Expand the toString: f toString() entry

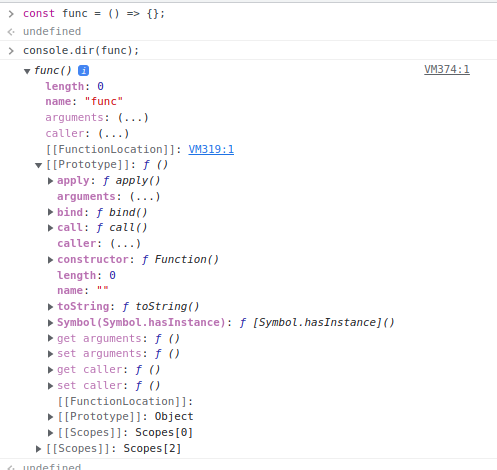pos(50,307)
